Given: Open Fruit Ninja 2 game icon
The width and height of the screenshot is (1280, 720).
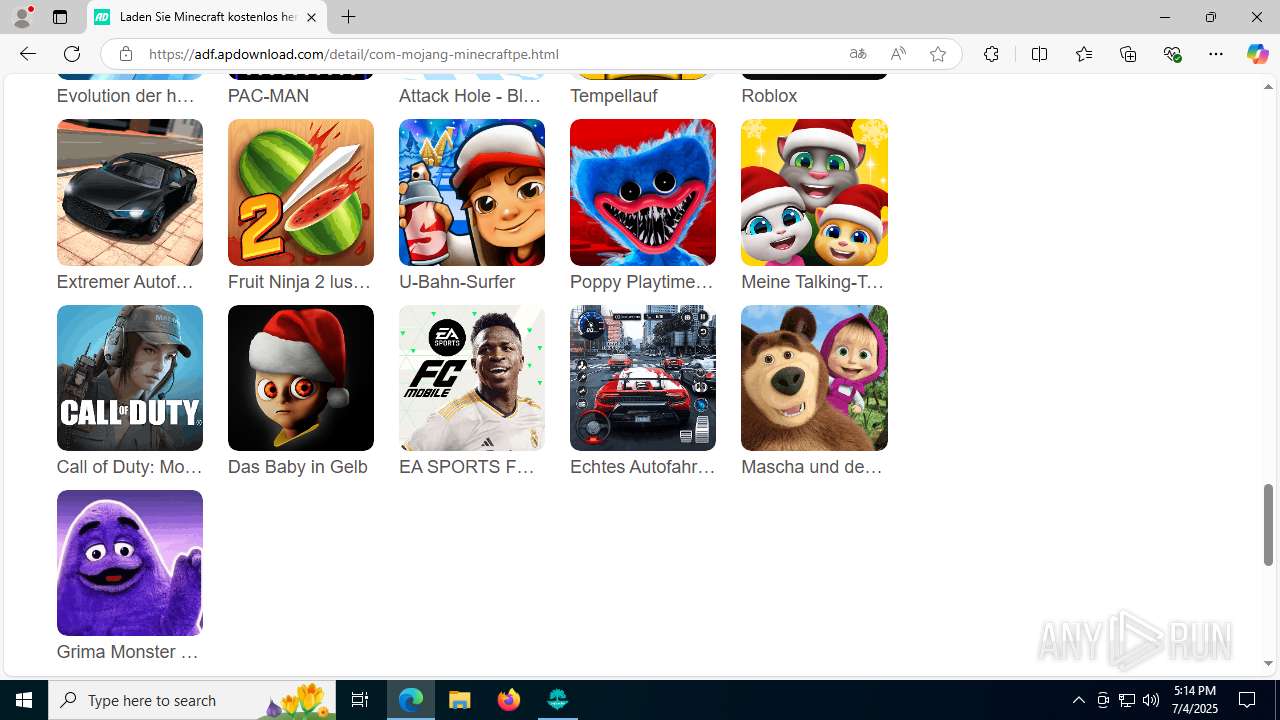Looking at the screenshot, I should tap(301, 192).
